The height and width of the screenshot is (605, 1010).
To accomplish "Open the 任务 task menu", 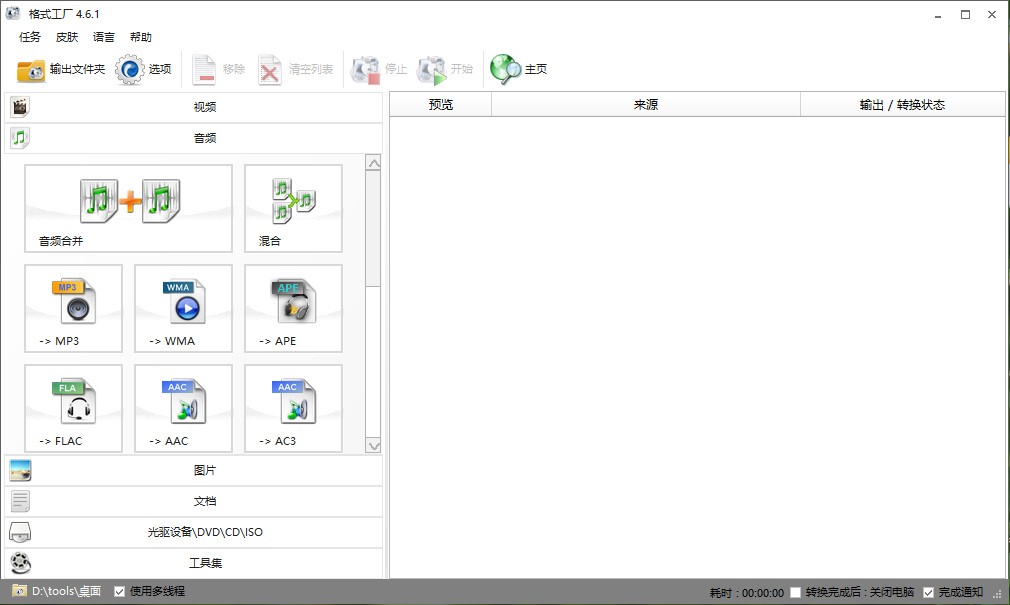I will coord(30,37).
